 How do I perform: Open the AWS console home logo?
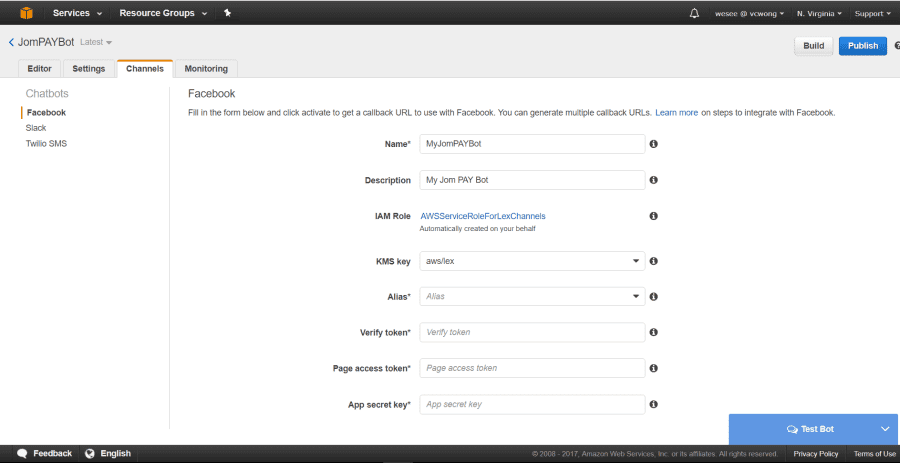[x=26, y=13]
